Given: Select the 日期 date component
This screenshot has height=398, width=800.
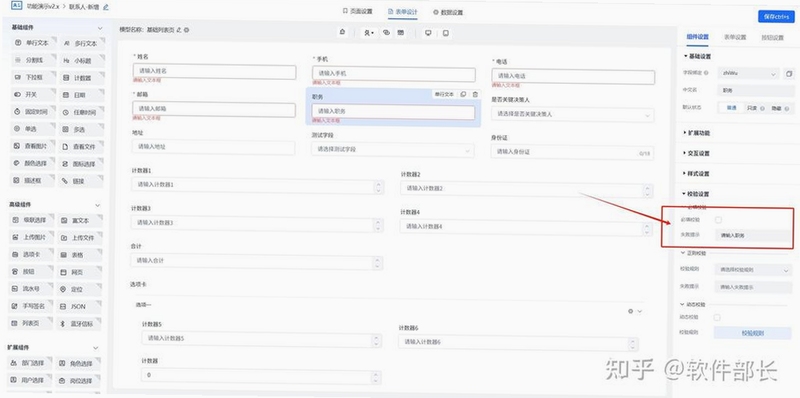Looking at the screenshot, I should [x=82, y=95].
